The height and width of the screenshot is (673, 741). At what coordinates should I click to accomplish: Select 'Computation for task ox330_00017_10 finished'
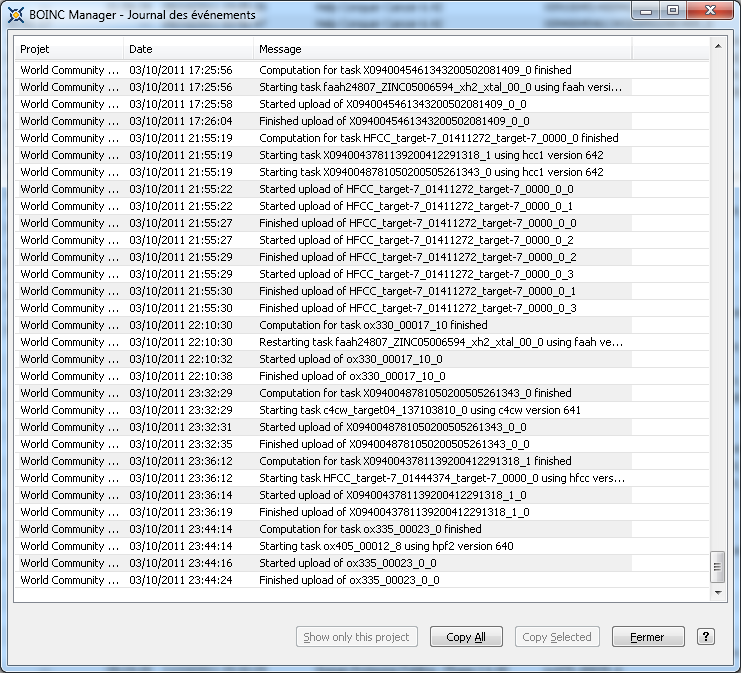pos(373,325)
